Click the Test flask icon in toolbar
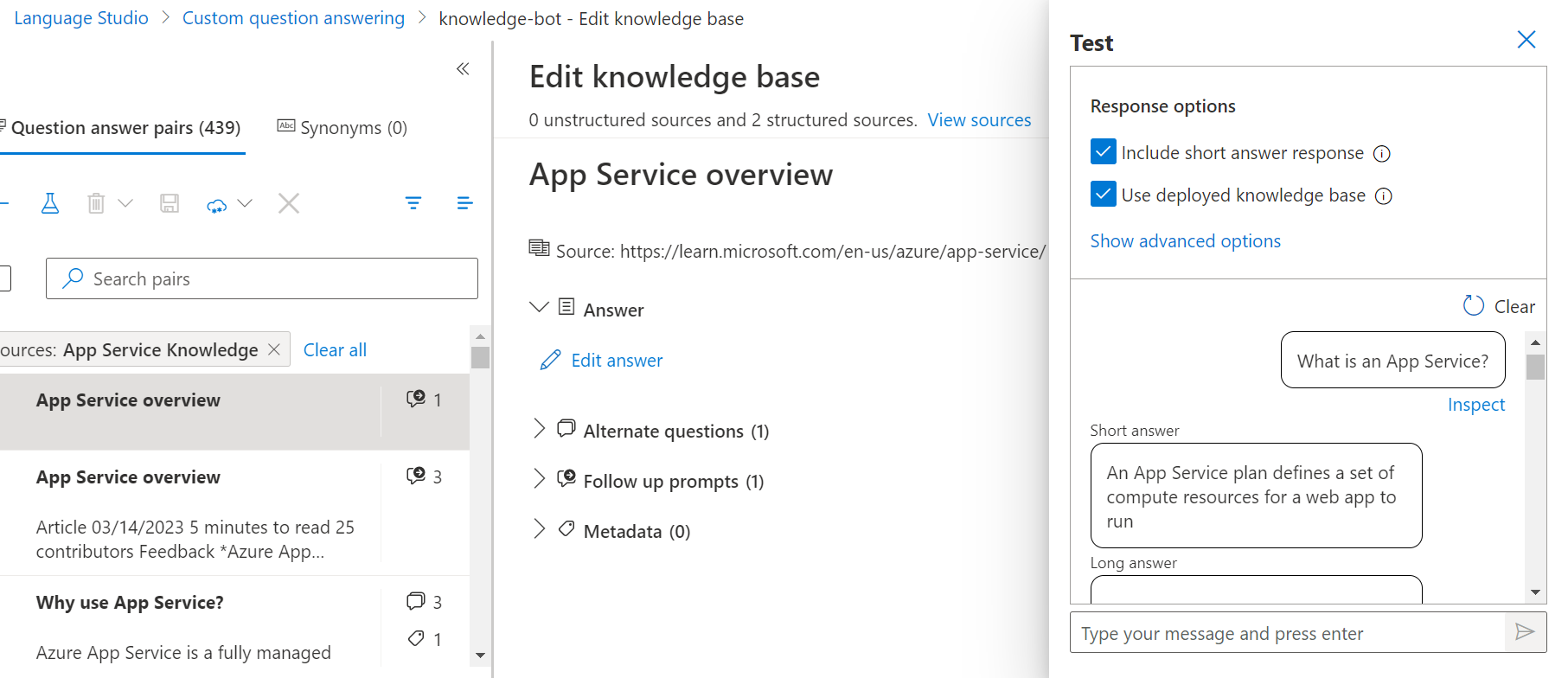Image resolution: width=1568 pixels, height=678 pixels. coord(50,203)
